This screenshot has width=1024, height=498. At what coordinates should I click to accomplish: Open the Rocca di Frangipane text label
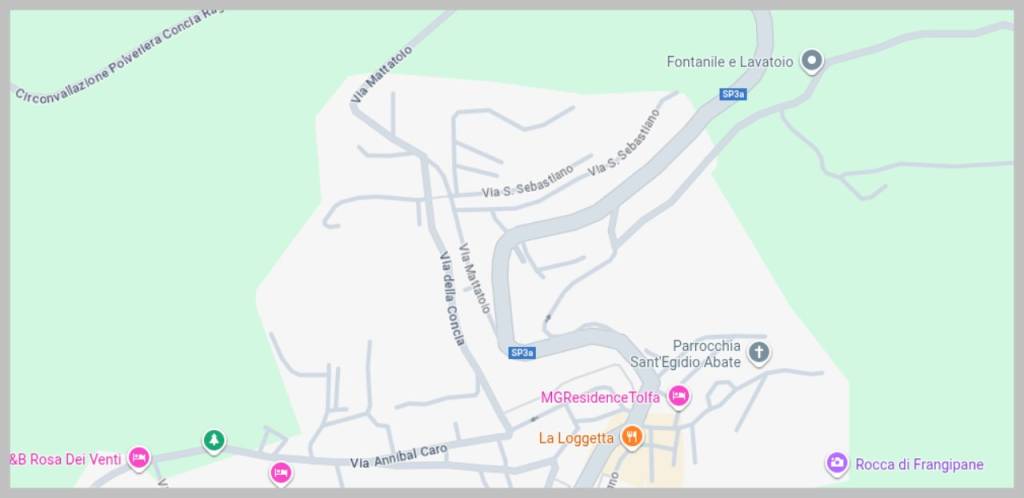pos(920,465)
